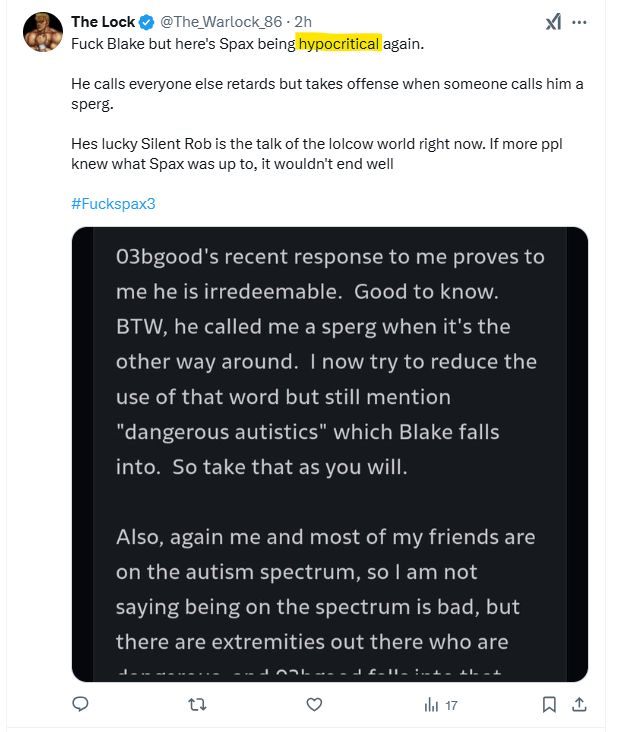Viewport: 623px width, 732px height.
Task: Open The Lock's profile avatar
Action: click(x=43, y=34)
